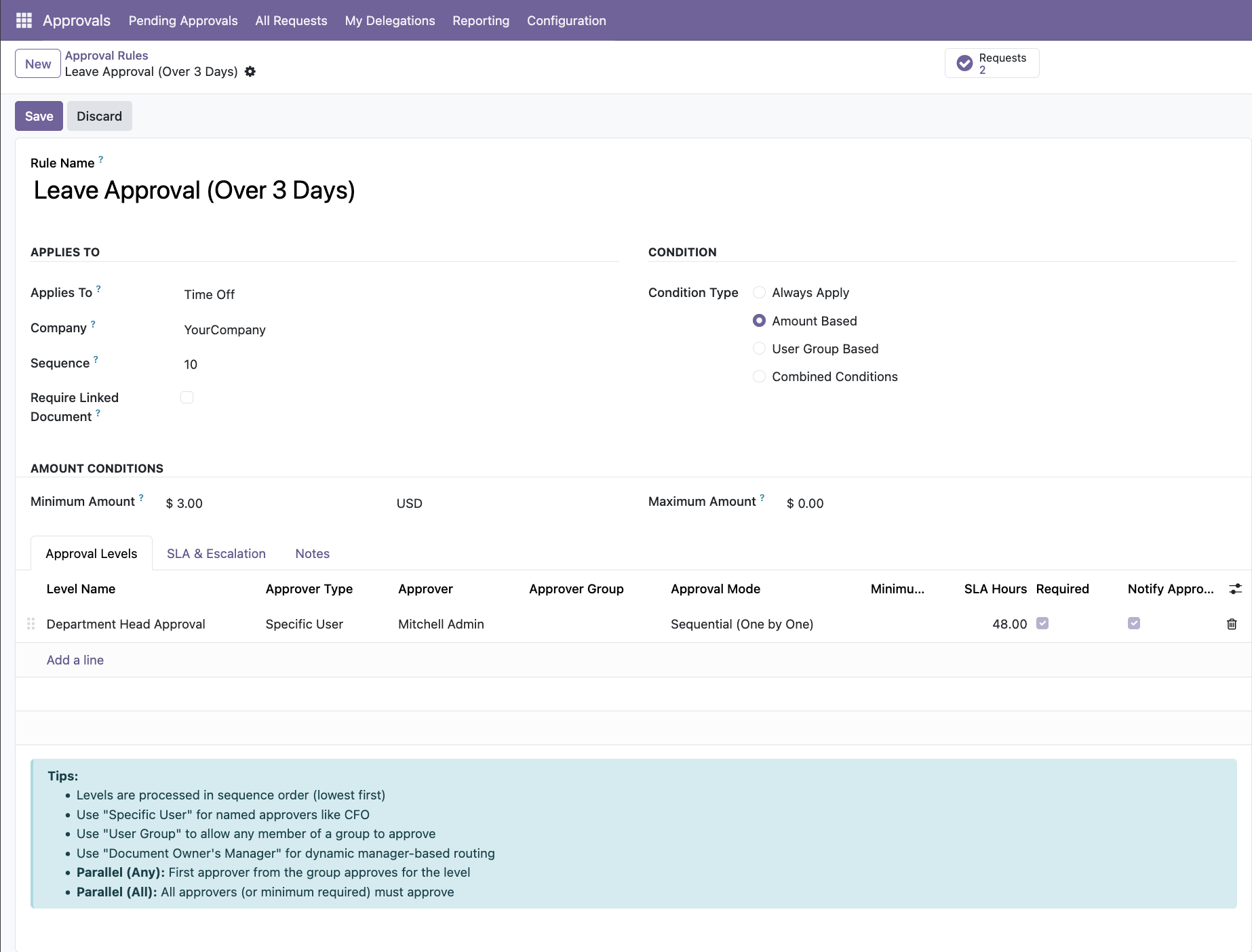1252x952 pixels.
Task: Open the Applies To dropdown showing Time Off
Action: pos(210,294)
